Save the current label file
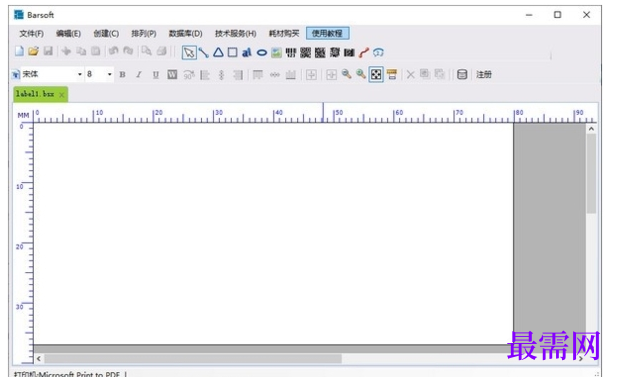 tap(48, 51)
